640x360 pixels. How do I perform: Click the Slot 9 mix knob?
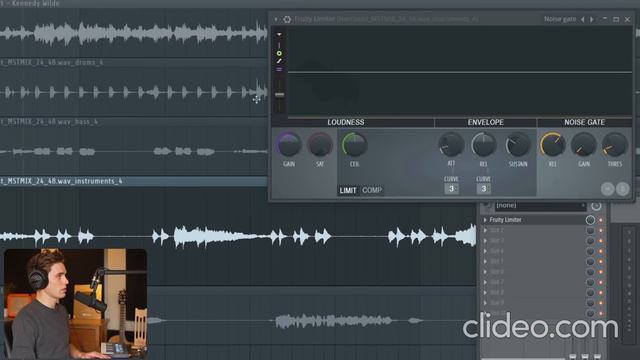(x=590, y=303)
